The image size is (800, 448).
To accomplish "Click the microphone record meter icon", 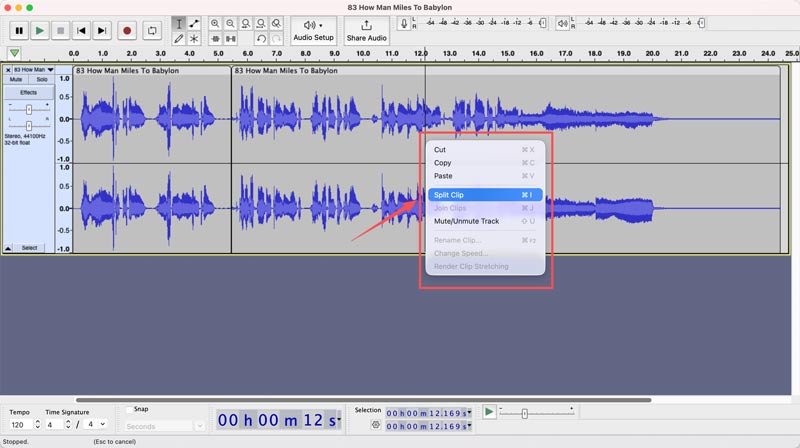I will [x=404, y=23].
